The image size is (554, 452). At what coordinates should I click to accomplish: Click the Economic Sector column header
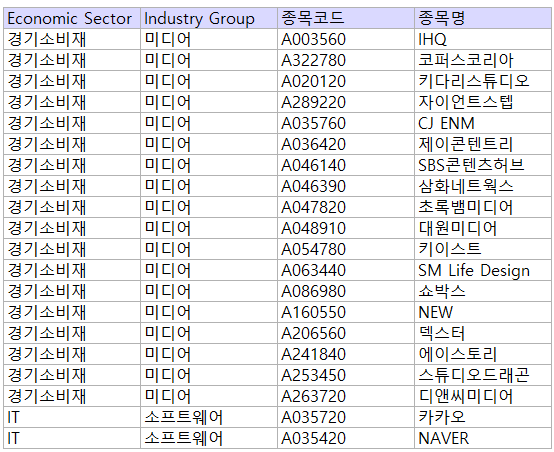point(72,18)
